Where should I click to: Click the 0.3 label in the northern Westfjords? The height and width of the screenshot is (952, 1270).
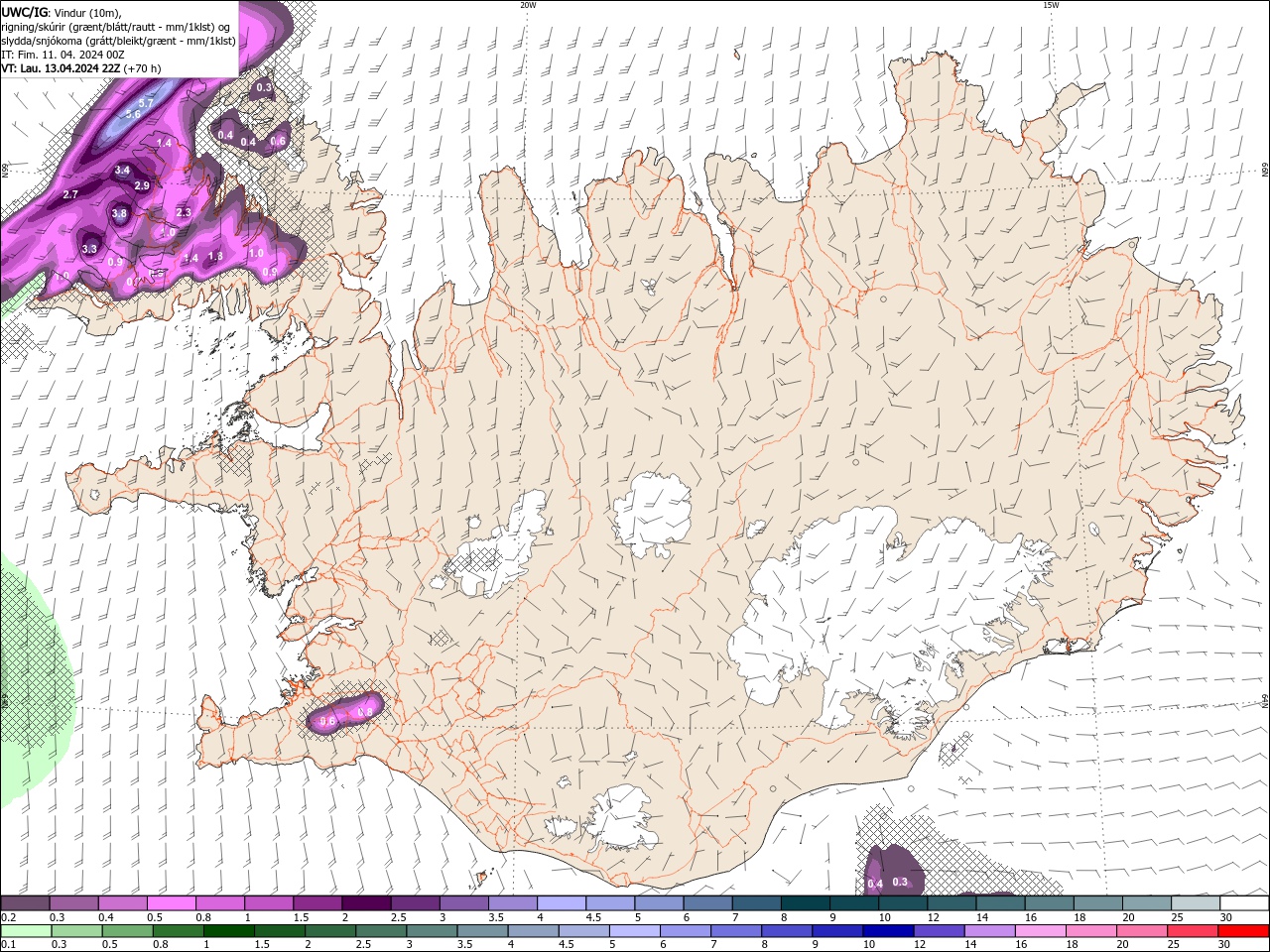[x=264, y=88]
